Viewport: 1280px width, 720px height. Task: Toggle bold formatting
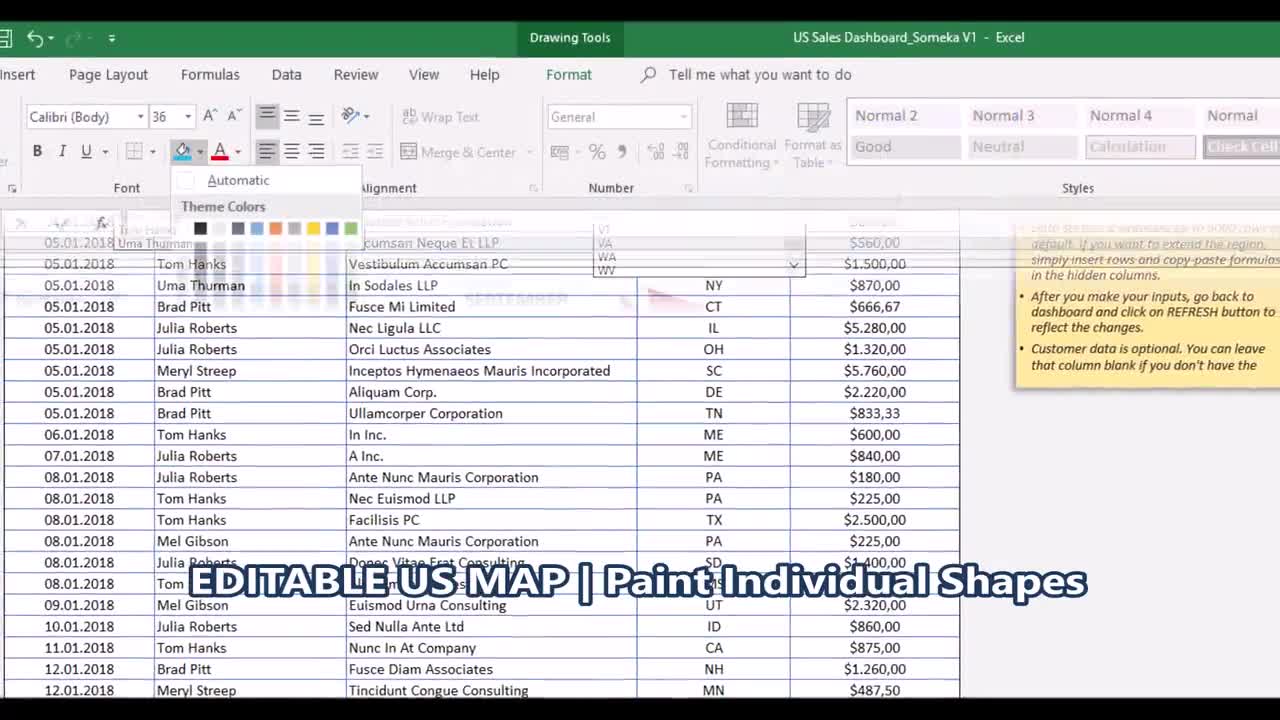[37, 151]
